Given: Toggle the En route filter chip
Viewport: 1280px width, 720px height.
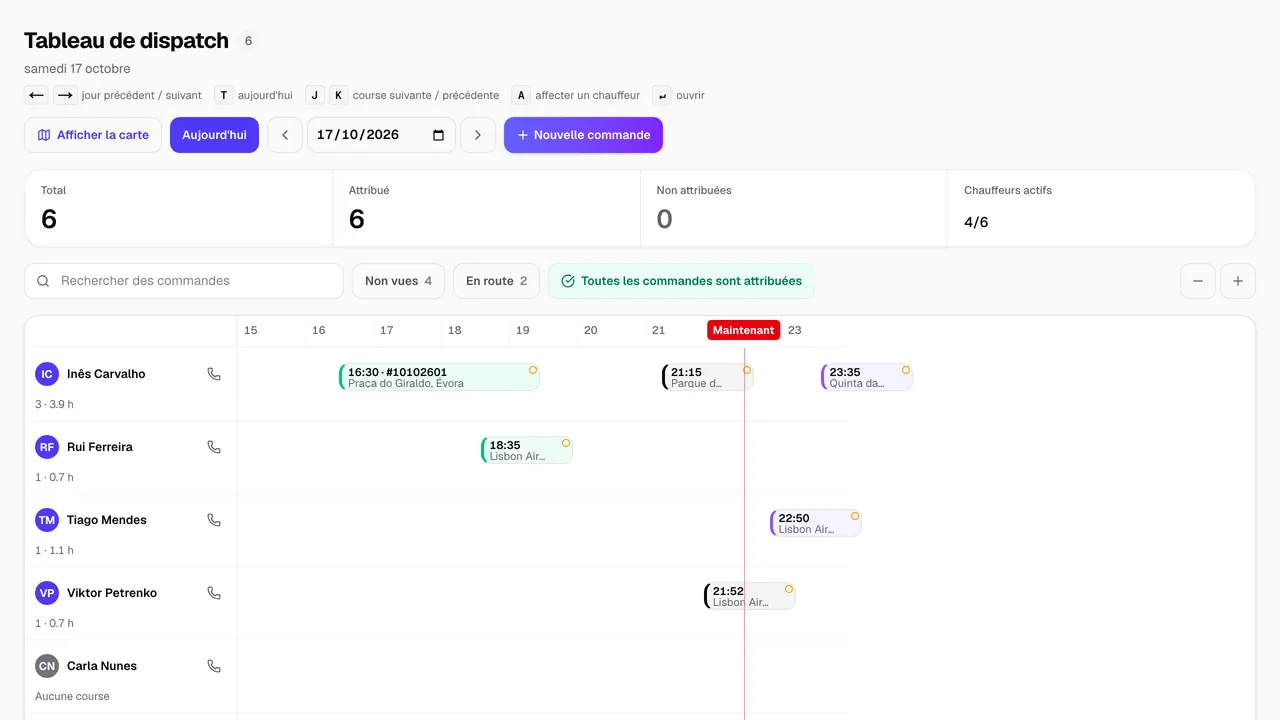Looking at the screenshot, I should tap(496, 281).
